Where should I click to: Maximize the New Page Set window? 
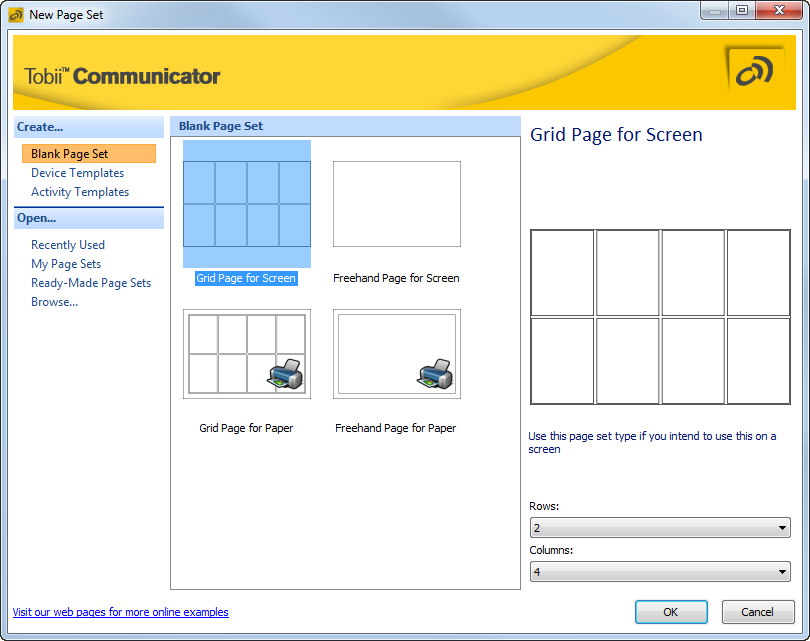[x=742, y=10]
